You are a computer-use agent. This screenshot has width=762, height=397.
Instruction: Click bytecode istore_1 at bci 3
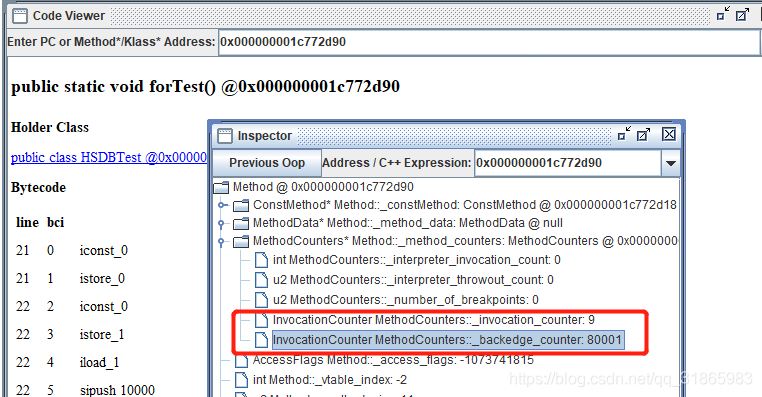tap(102, 335)
